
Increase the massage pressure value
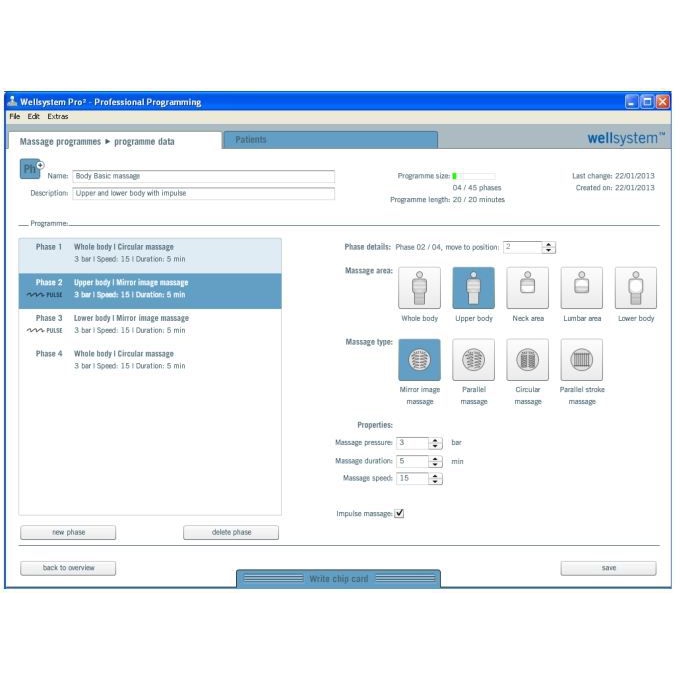435,440
